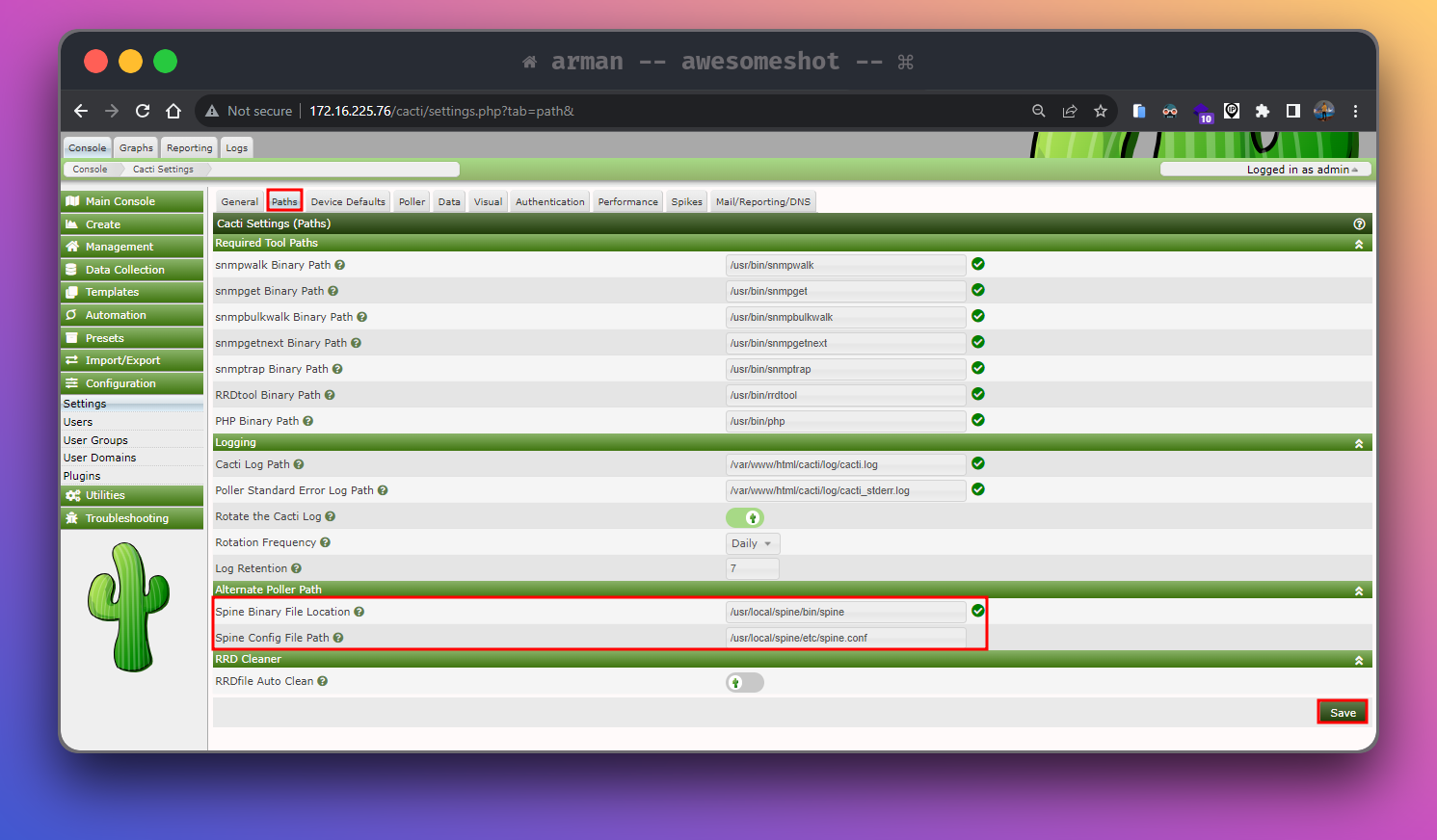Click browser reload page icon

click(x=143, y=111)
